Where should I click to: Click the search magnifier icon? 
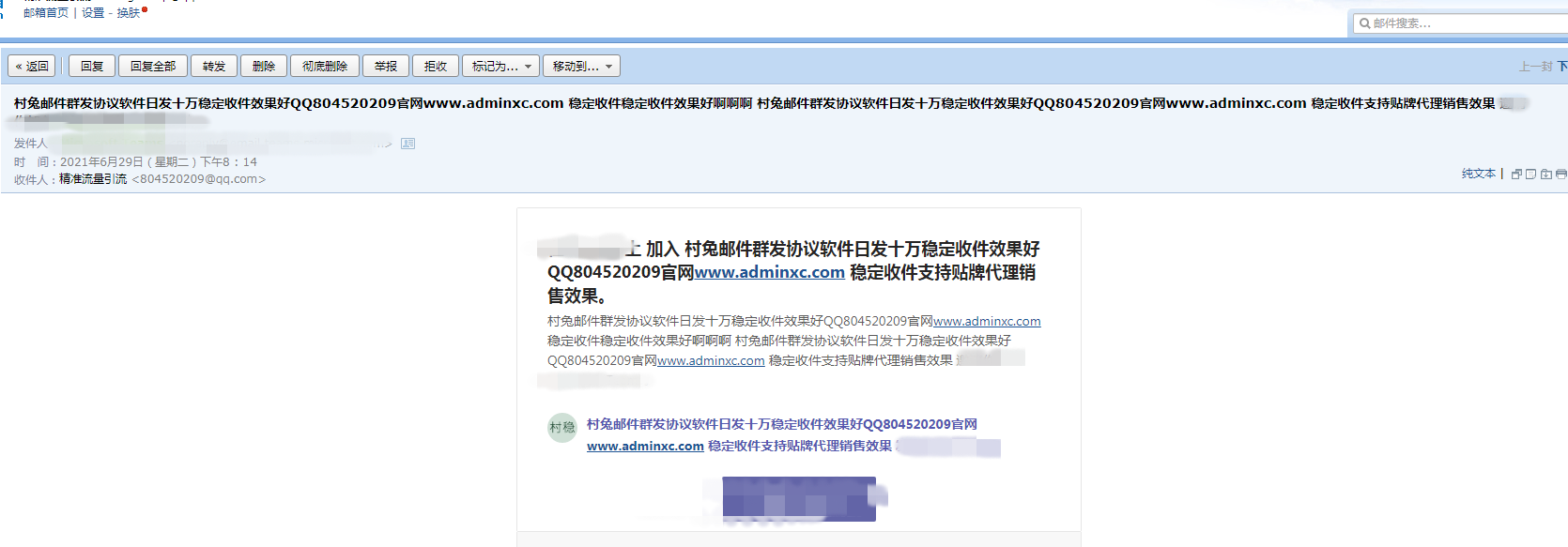[x=1364, y=23]
